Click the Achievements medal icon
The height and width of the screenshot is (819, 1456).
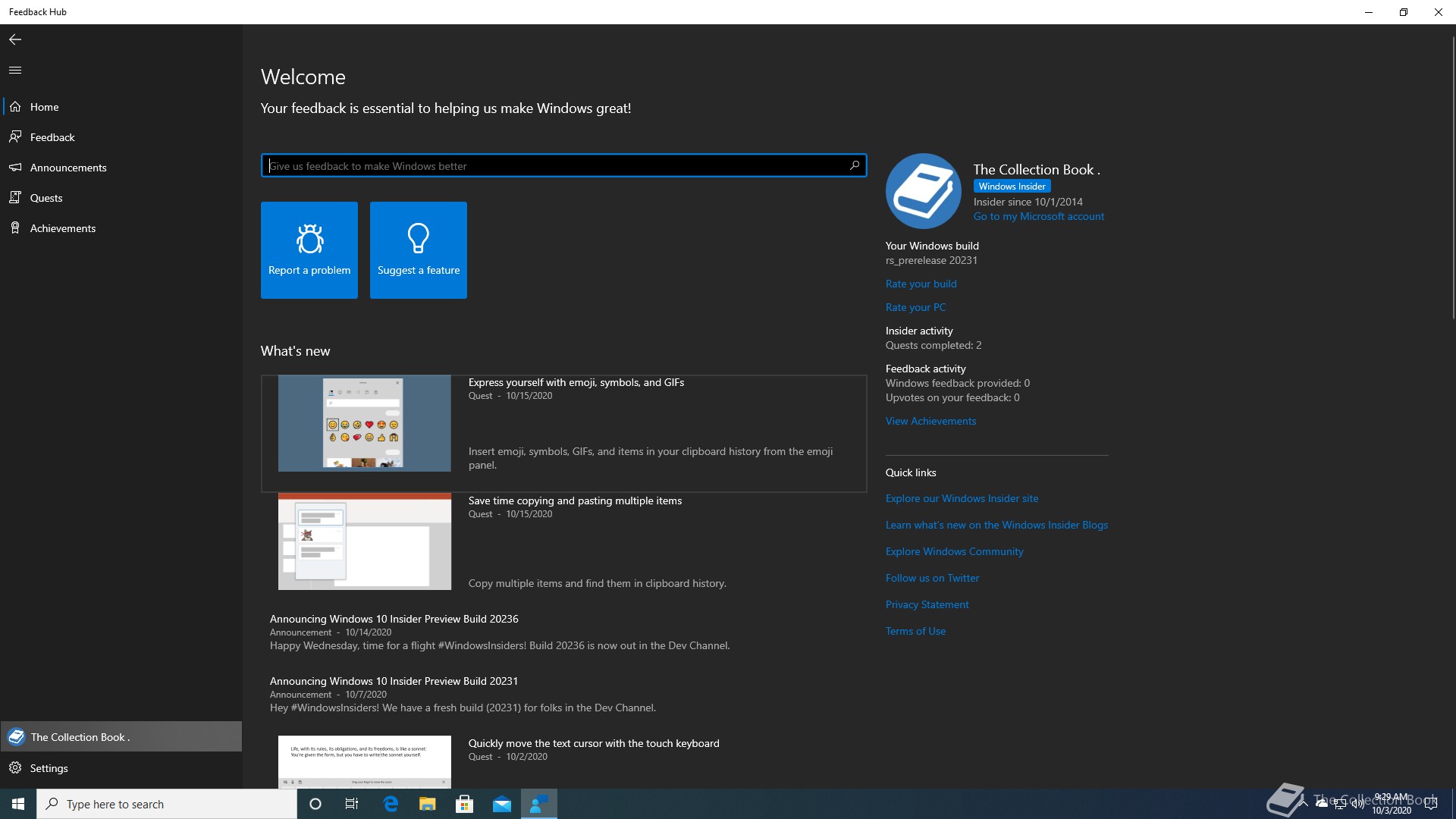click(15, 228)
